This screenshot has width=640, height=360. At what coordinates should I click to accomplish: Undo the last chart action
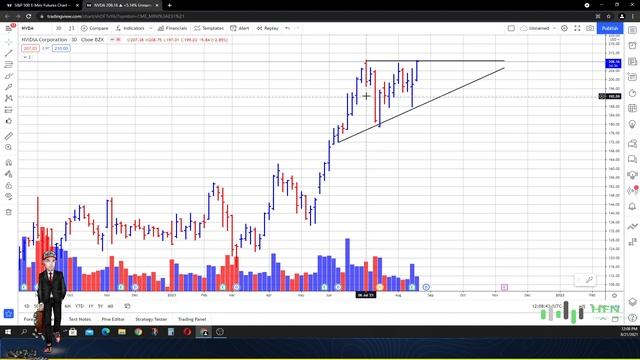[288, 28]
